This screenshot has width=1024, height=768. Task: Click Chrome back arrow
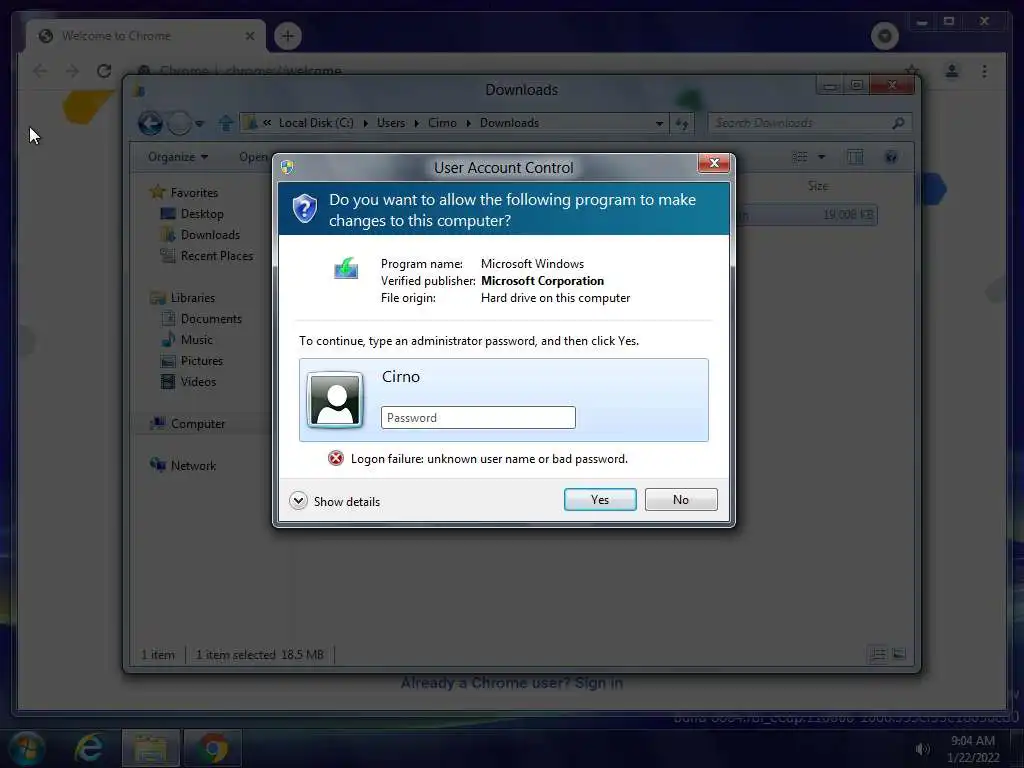pyautogui.click(x=40, y=71)
